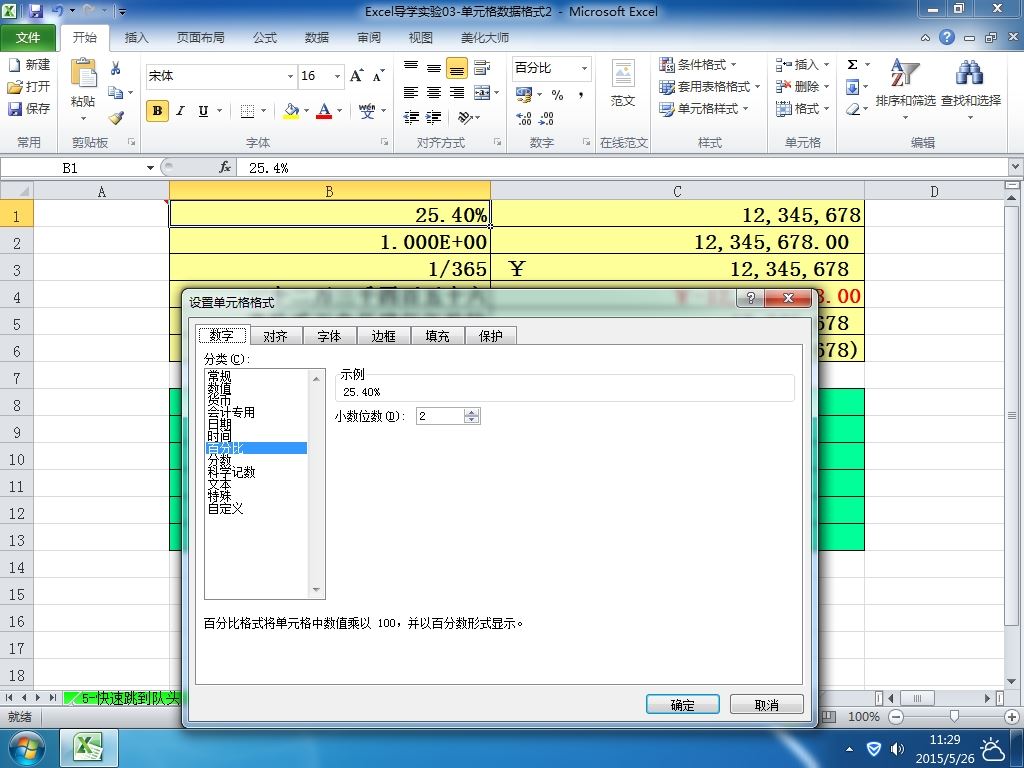1024x768 pixels.
Task: Click the Decrease Indent icon
Action: point(411,118)
